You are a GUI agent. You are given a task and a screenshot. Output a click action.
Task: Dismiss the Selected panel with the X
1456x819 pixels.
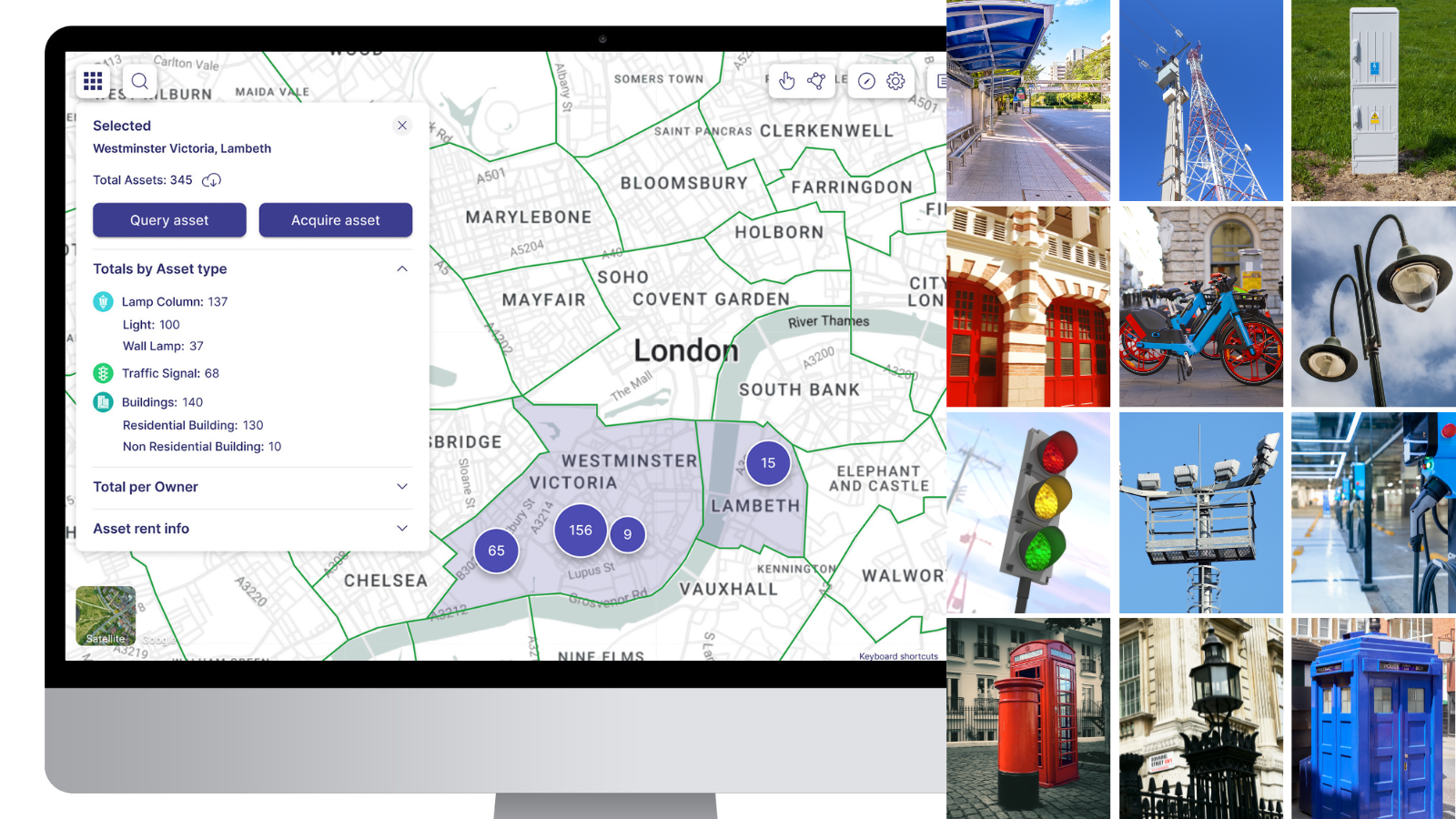coord(402,125)
